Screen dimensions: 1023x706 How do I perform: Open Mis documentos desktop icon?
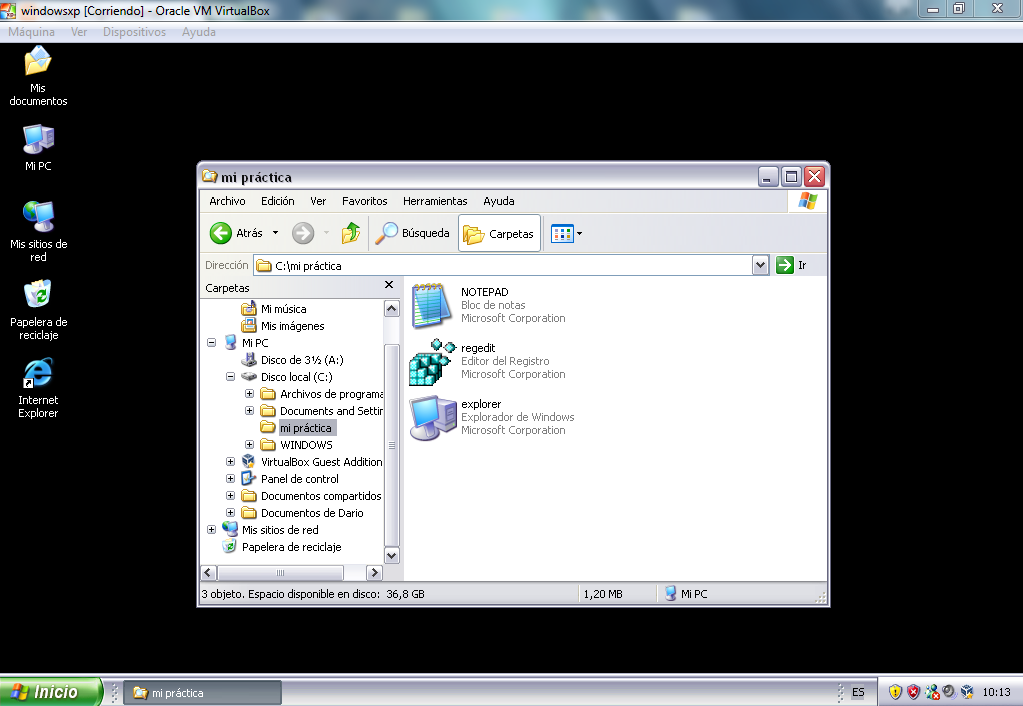38,76
